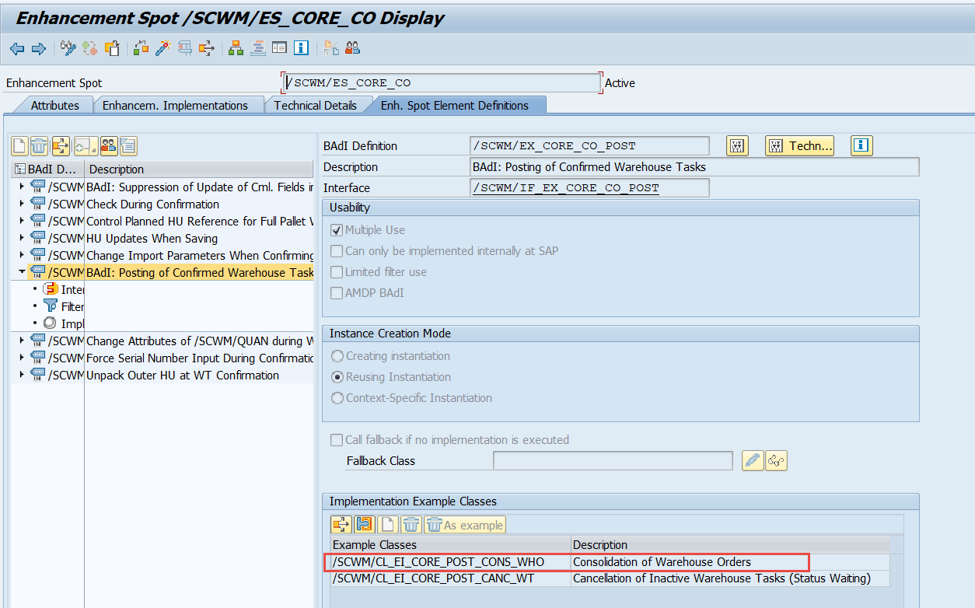Viewport: 975px width, 608px height.
Task: Click the BAdI Description text field
Action: tap(695, 167)
